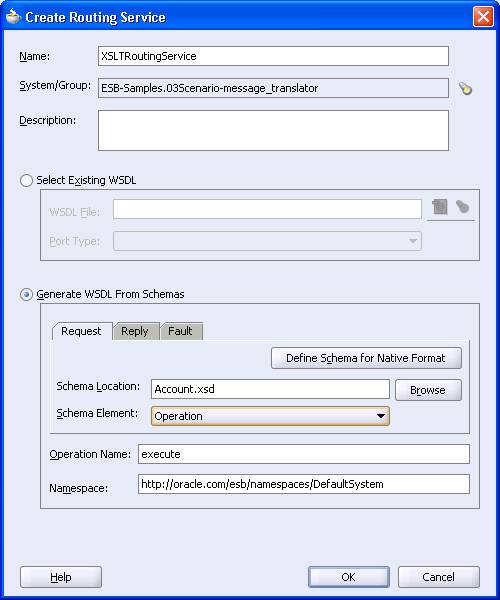Close the Create Routing Service dialog
Viewport: 500px width, 600px height.
(483, 17)
